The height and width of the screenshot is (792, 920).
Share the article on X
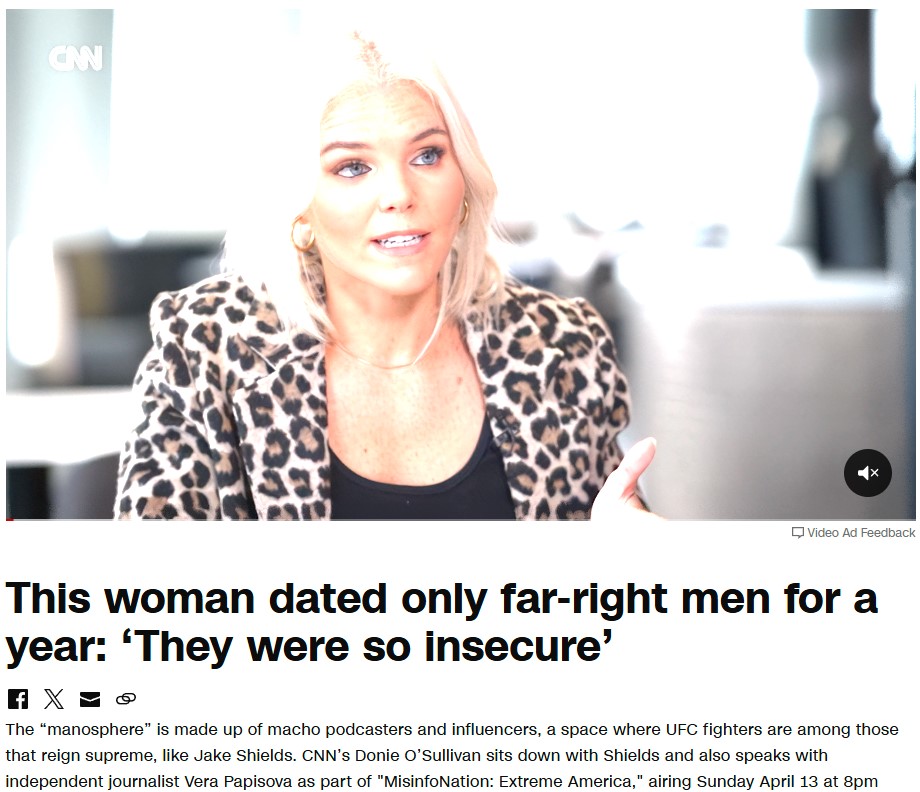tap(53, 699)
